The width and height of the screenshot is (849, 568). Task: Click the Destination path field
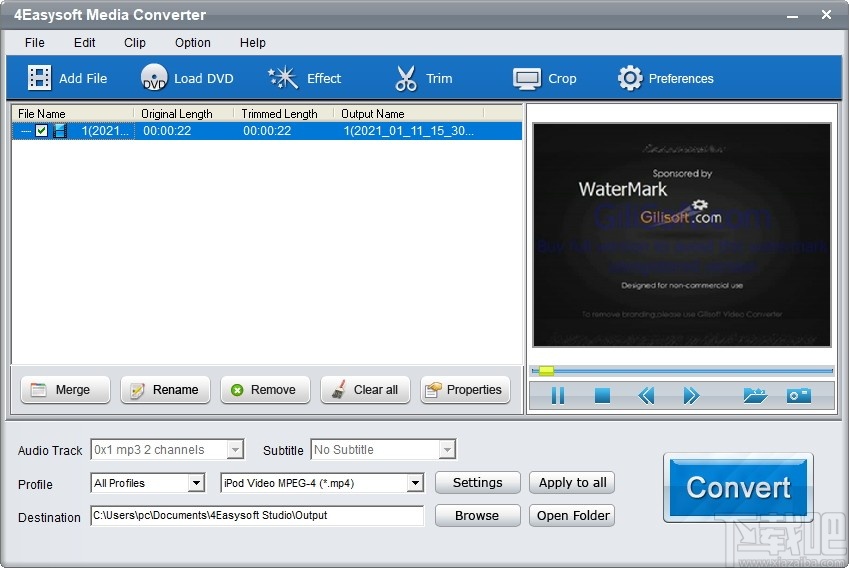pyautogui.click(x=257, y=515)
